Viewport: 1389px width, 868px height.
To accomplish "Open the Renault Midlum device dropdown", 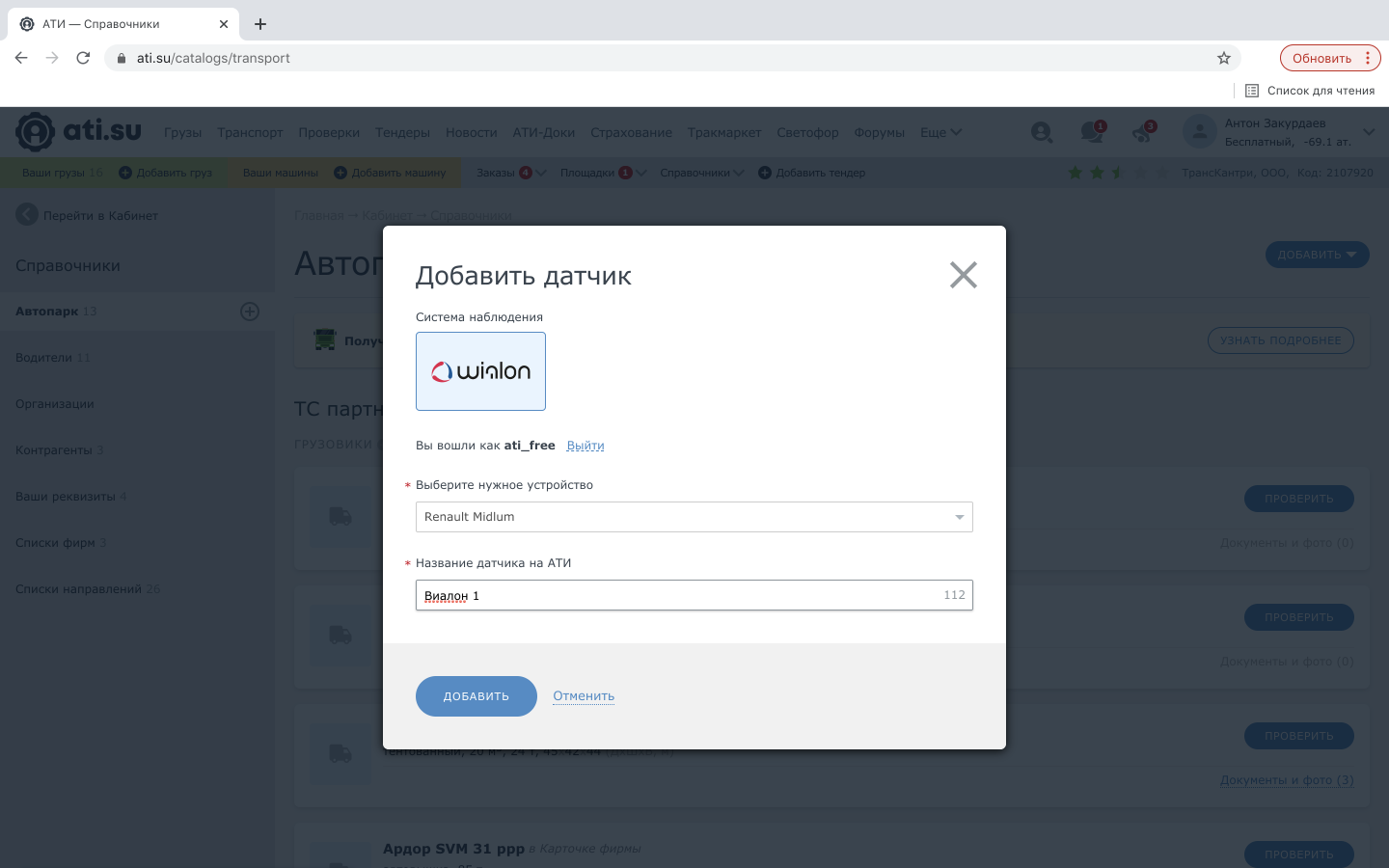I will [x=694, y=517].
